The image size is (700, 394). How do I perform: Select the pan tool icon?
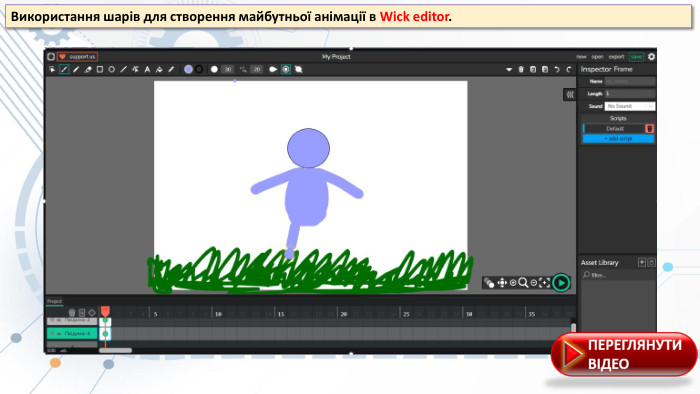click(x=502, y=283)
